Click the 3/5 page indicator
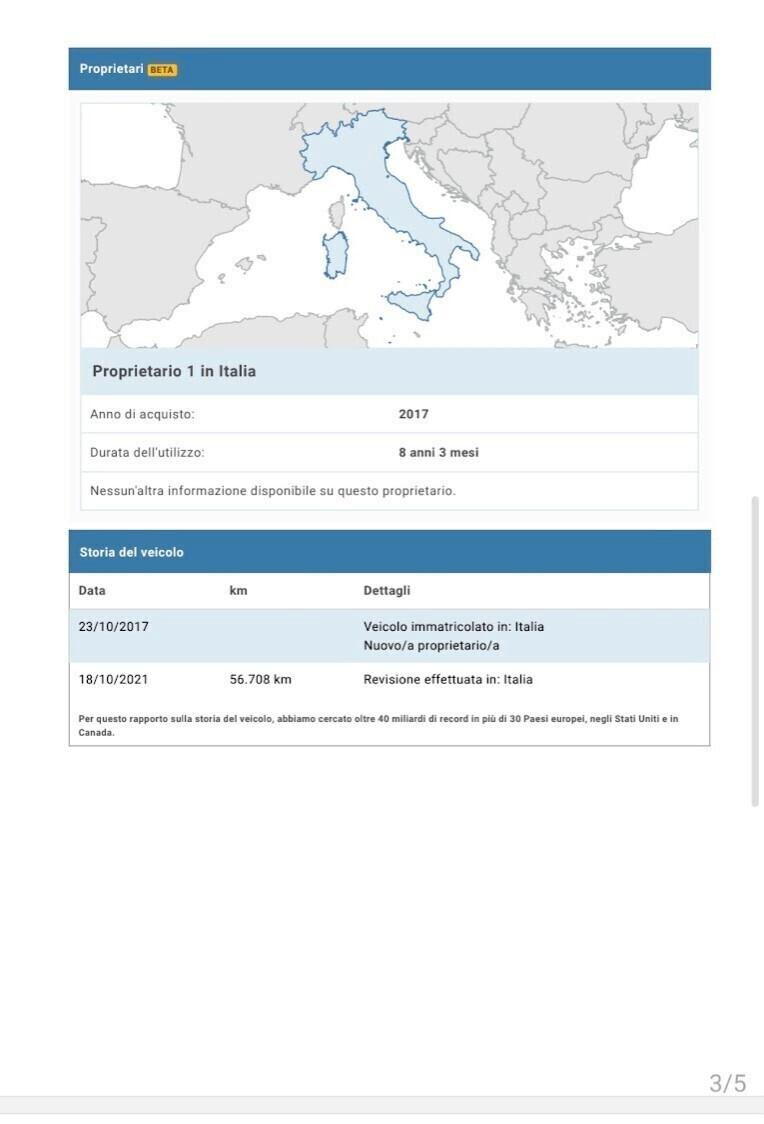 (x=728, y=1083)
